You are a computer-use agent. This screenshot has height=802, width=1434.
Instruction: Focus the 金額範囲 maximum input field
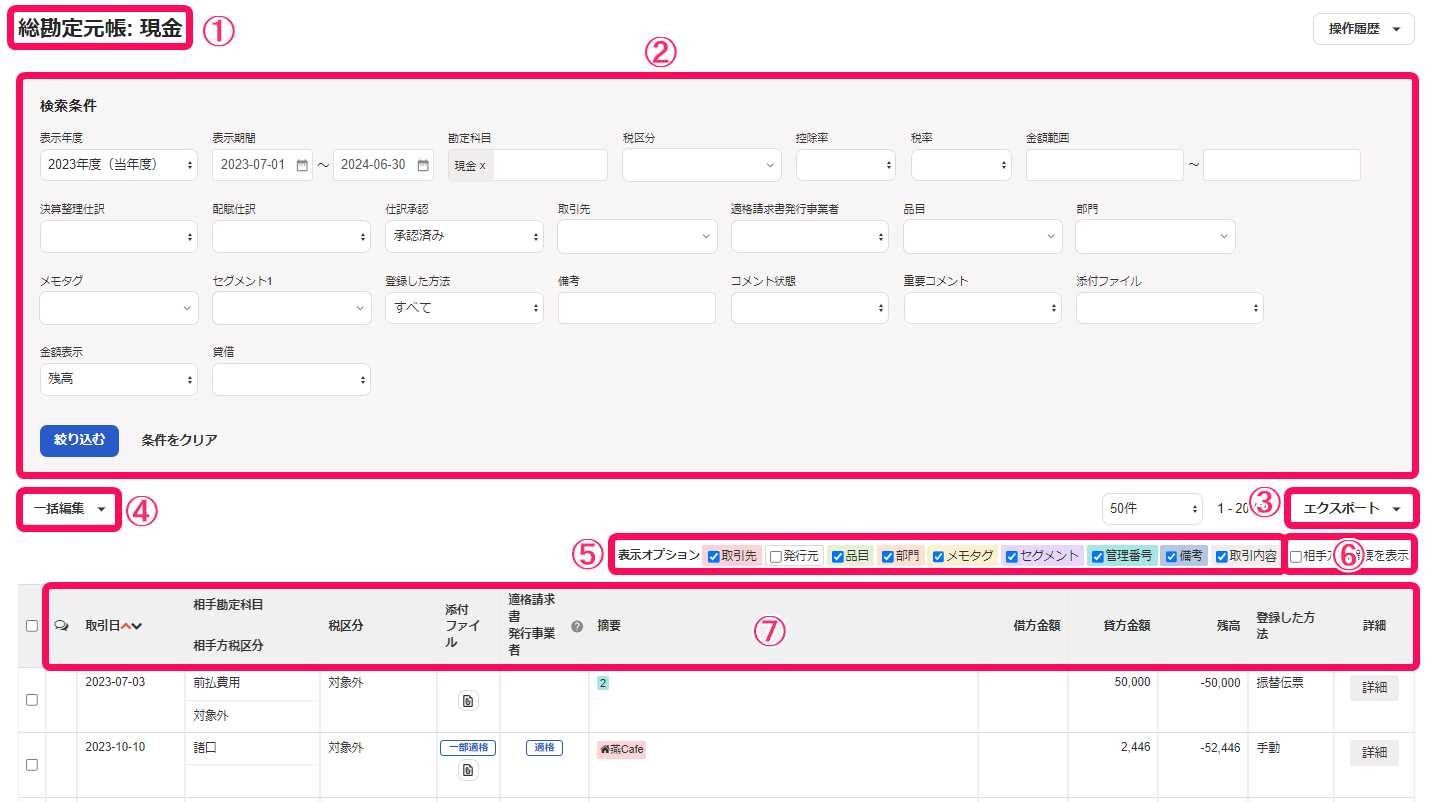[x=1282, y=165]
